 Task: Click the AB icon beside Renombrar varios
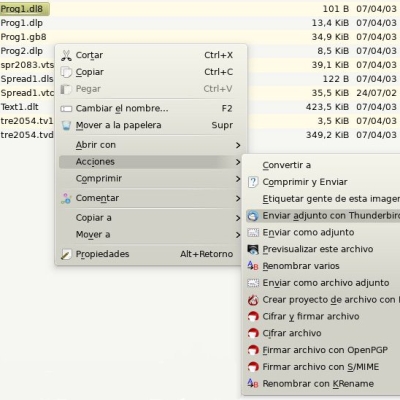[253, 266]
